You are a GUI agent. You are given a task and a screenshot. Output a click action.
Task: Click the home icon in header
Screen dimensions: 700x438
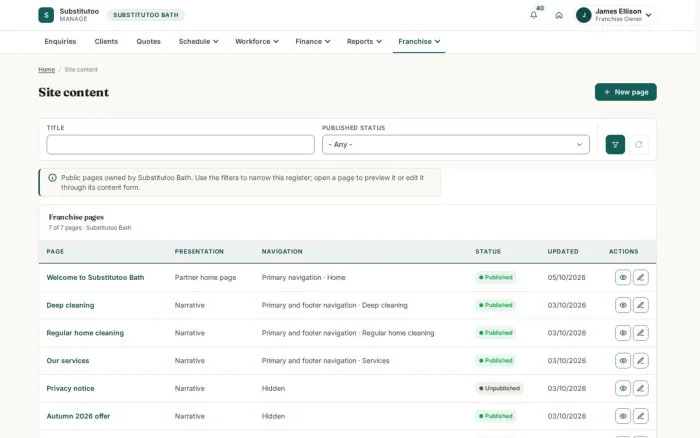point(559,15)
